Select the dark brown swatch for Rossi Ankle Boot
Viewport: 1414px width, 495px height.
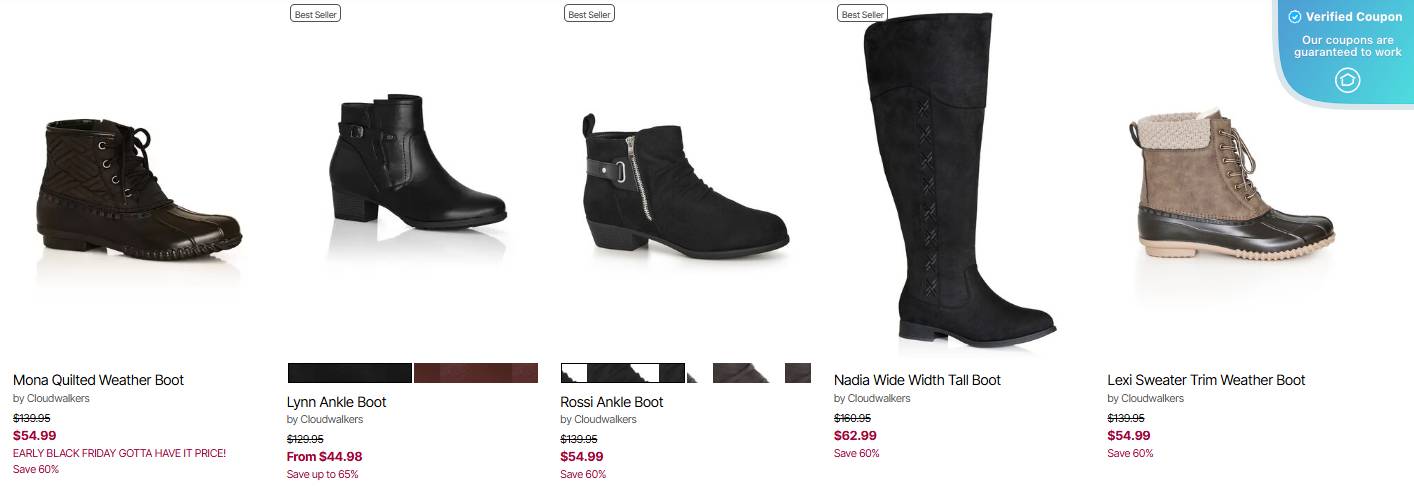tap(741, 373)
